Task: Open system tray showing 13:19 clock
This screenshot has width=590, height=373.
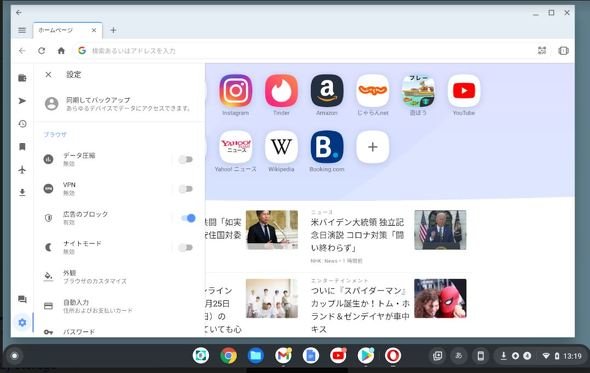Action: click(541, 356)
